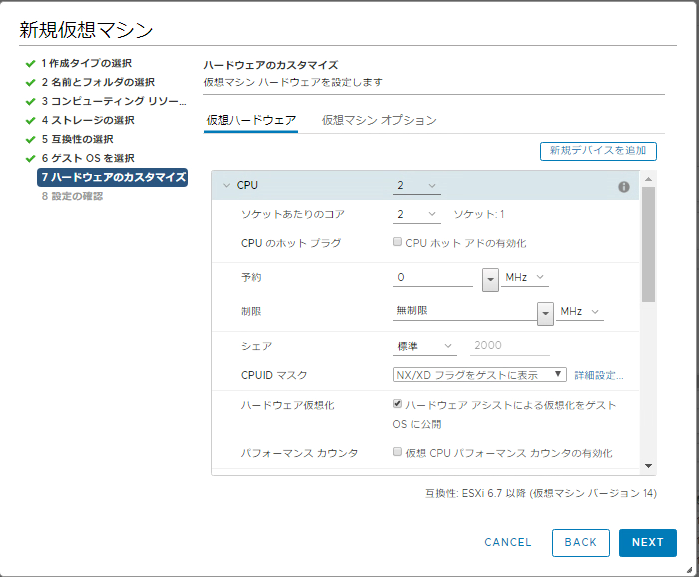This screenshot has height=577, width=699.
Task: Click the scrollbar up arrow
Action: 649,179
